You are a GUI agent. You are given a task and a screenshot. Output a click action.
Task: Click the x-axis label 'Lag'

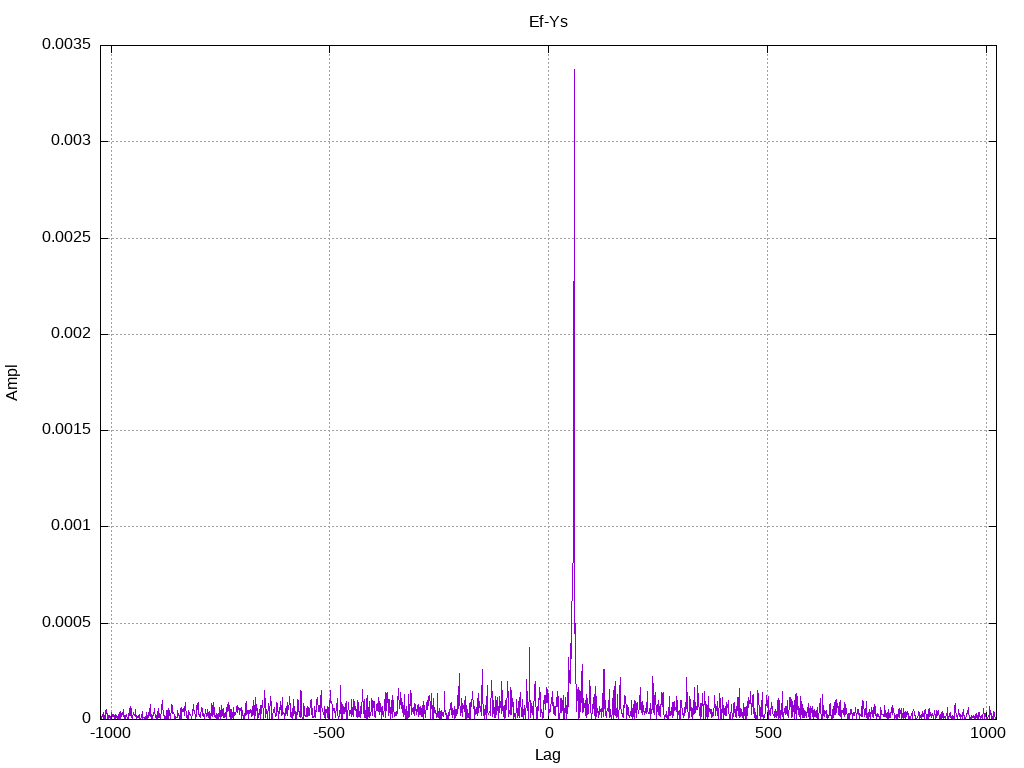click(x=548, y=756)
